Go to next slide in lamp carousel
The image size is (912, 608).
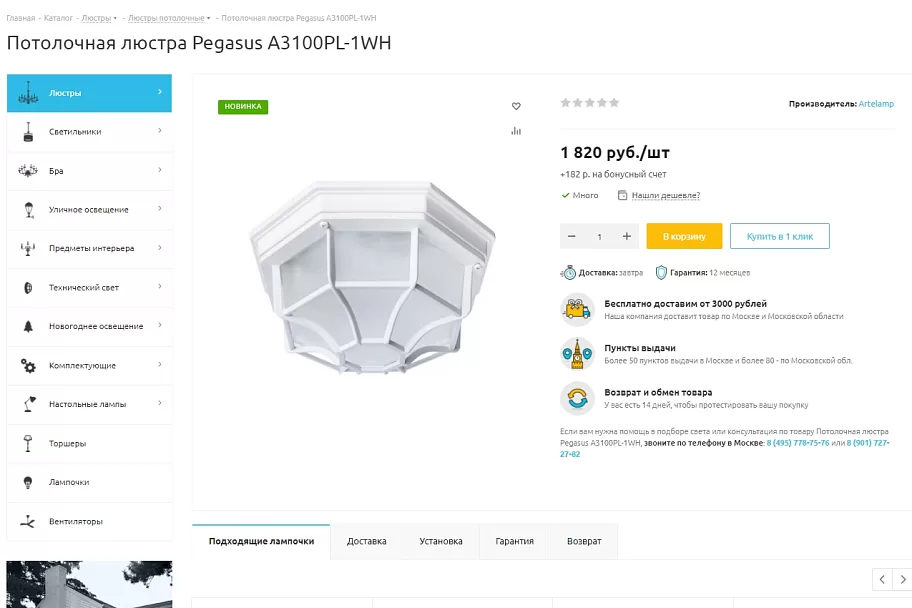[903, 579]
